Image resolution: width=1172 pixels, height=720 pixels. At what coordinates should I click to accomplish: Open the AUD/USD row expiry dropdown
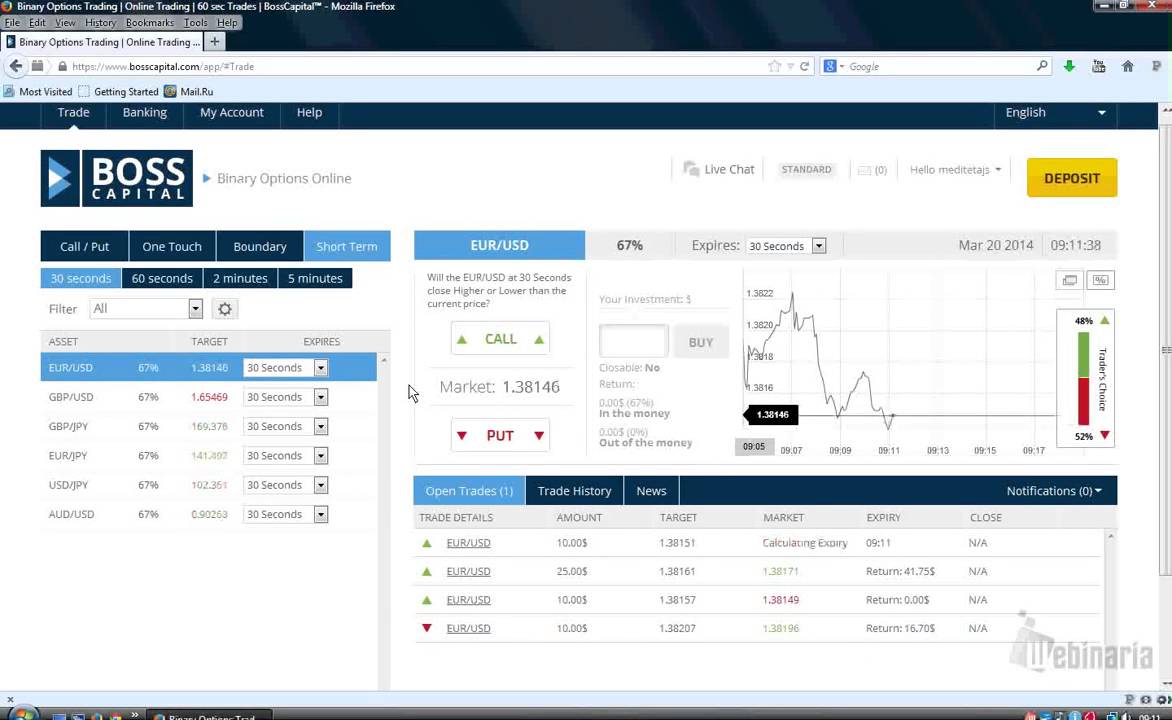tap(321, 514)
